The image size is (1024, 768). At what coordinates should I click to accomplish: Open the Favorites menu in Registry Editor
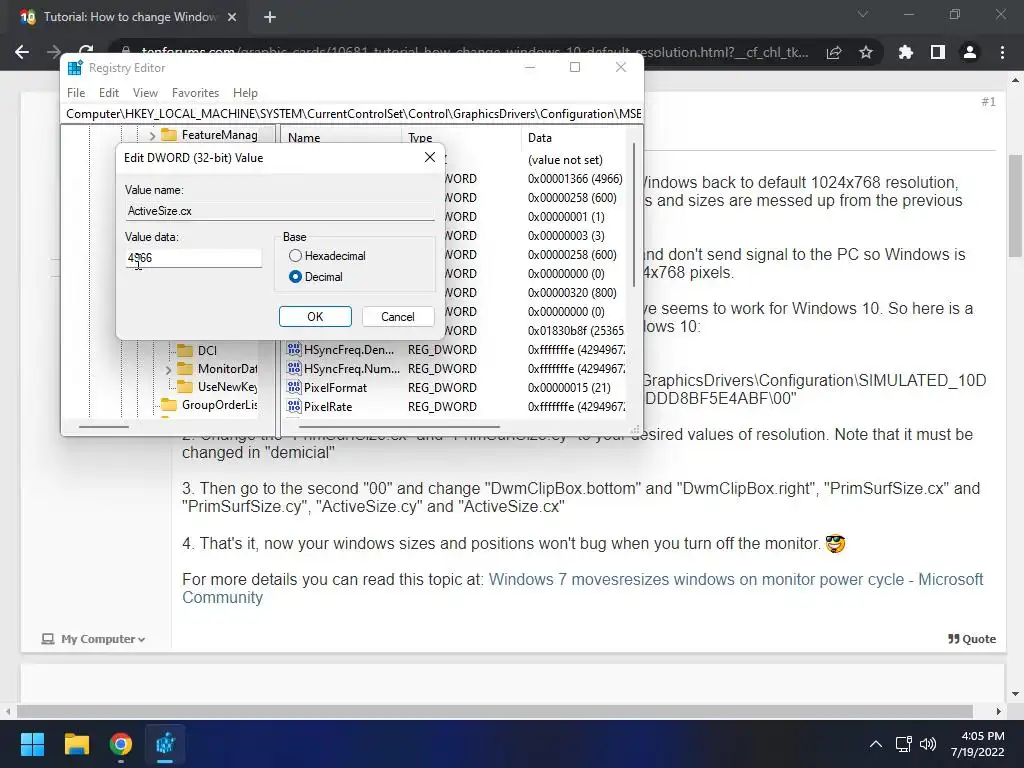click(195, 93)
